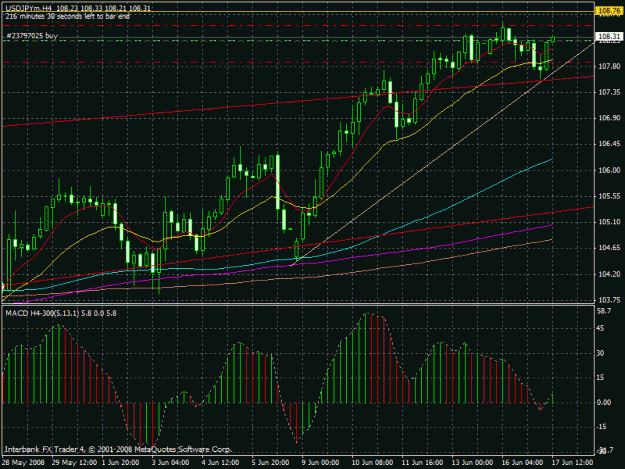625x469 pixels.
Task: Select the solid yellow horizontal line at 108.76
Action: (299, 12)
